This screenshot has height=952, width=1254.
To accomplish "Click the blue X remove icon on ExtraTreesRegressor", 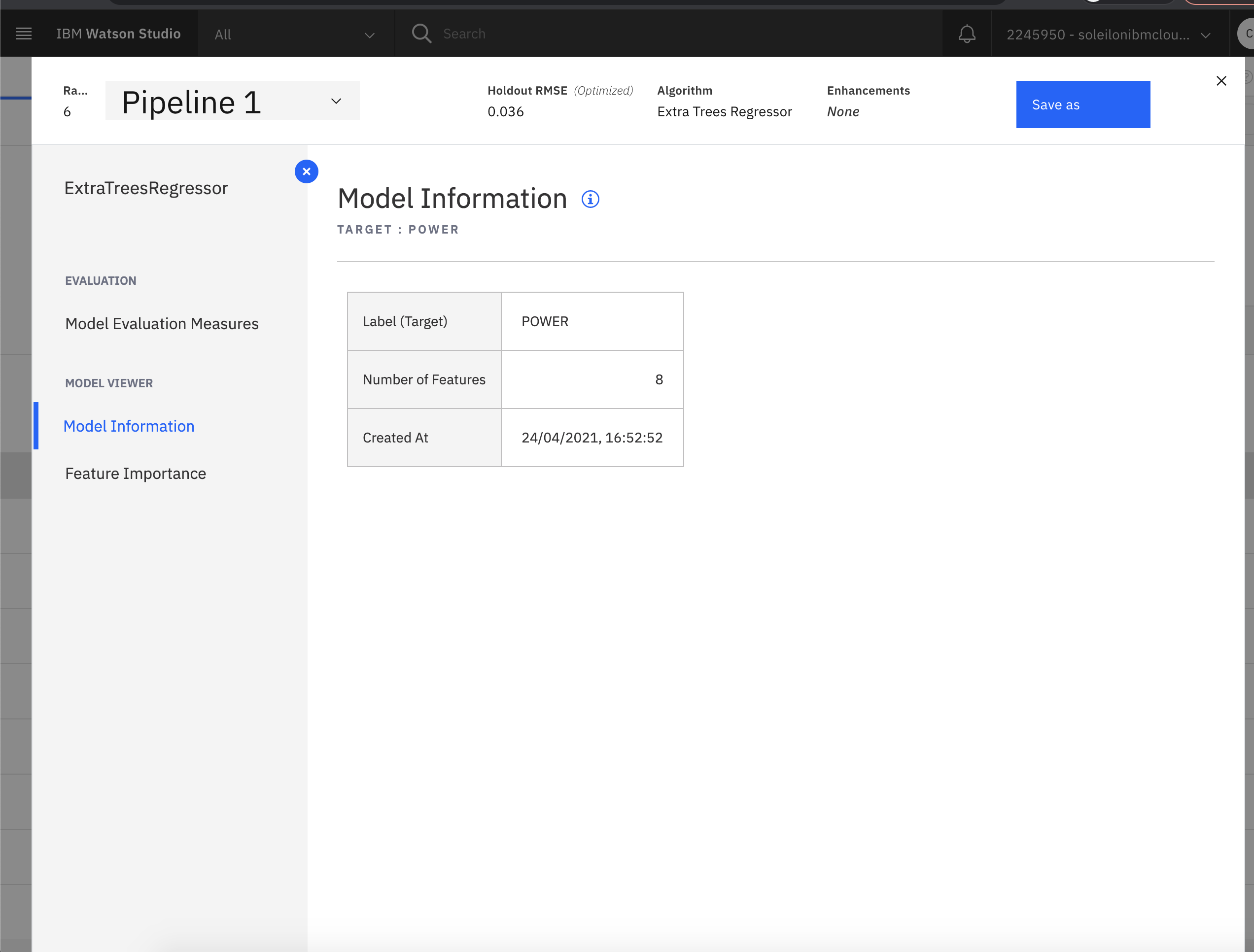I will tap(307, 170).
